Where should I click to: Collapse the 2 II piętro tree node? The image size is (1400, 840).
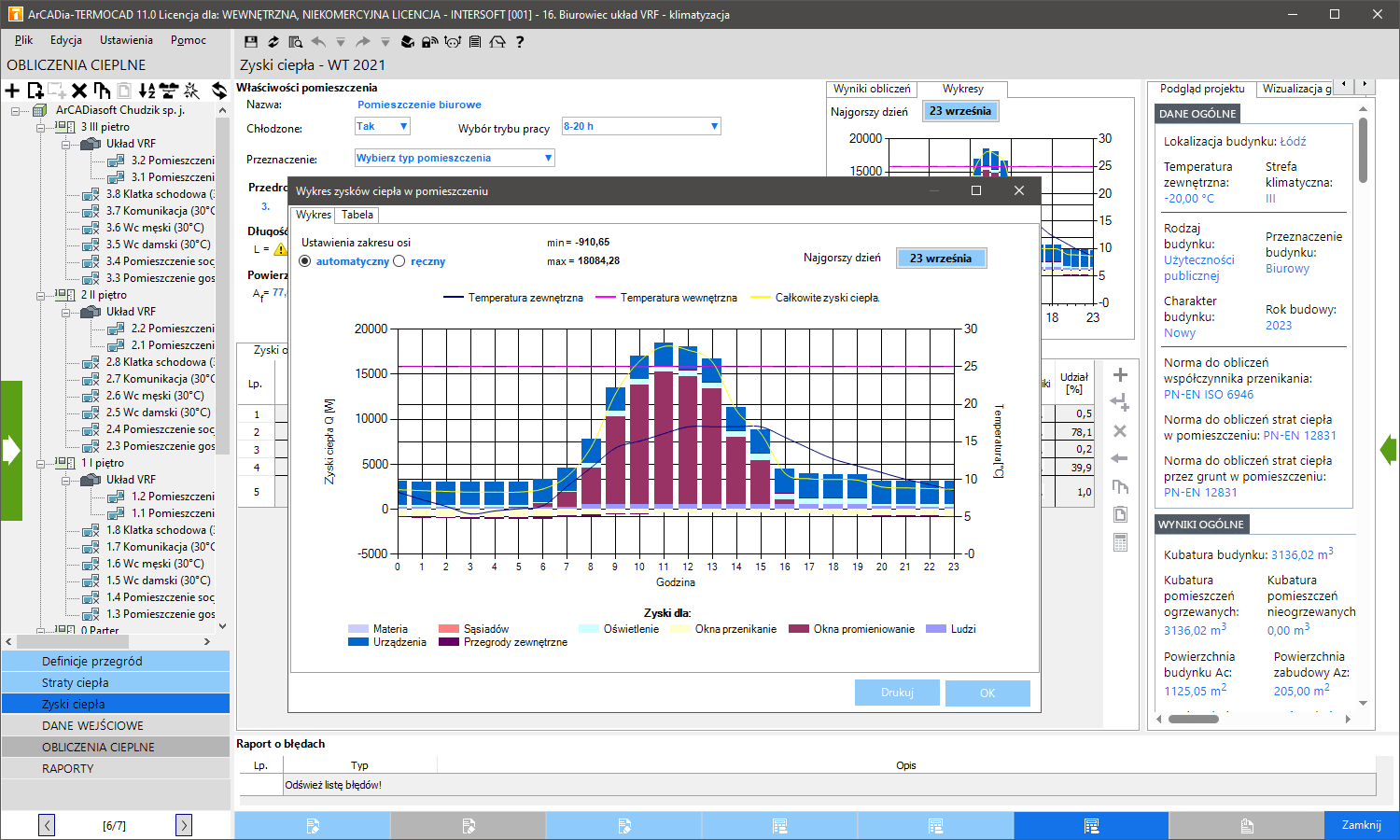click(x=41, y=295)
